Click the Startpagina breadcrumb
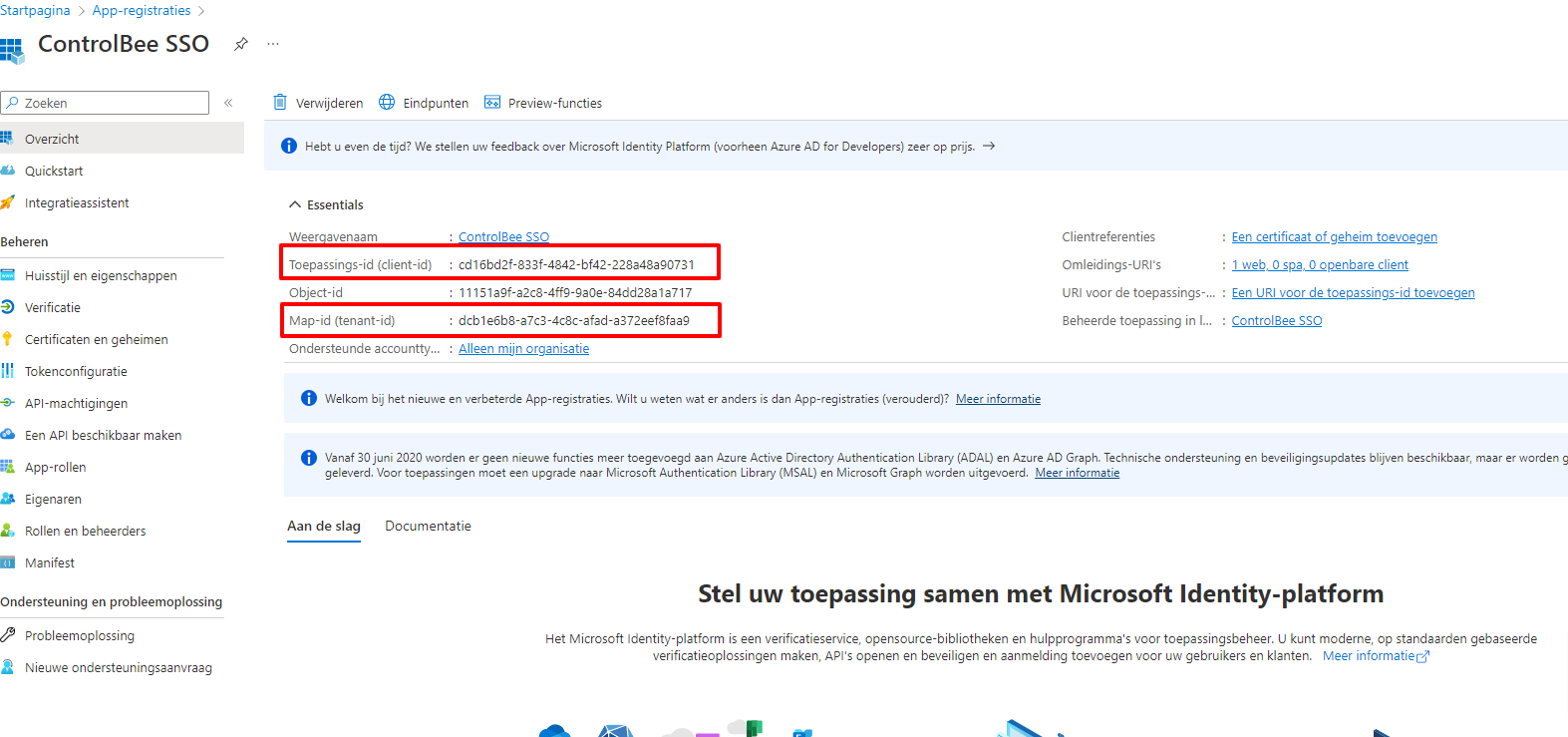 click(35, 10)
